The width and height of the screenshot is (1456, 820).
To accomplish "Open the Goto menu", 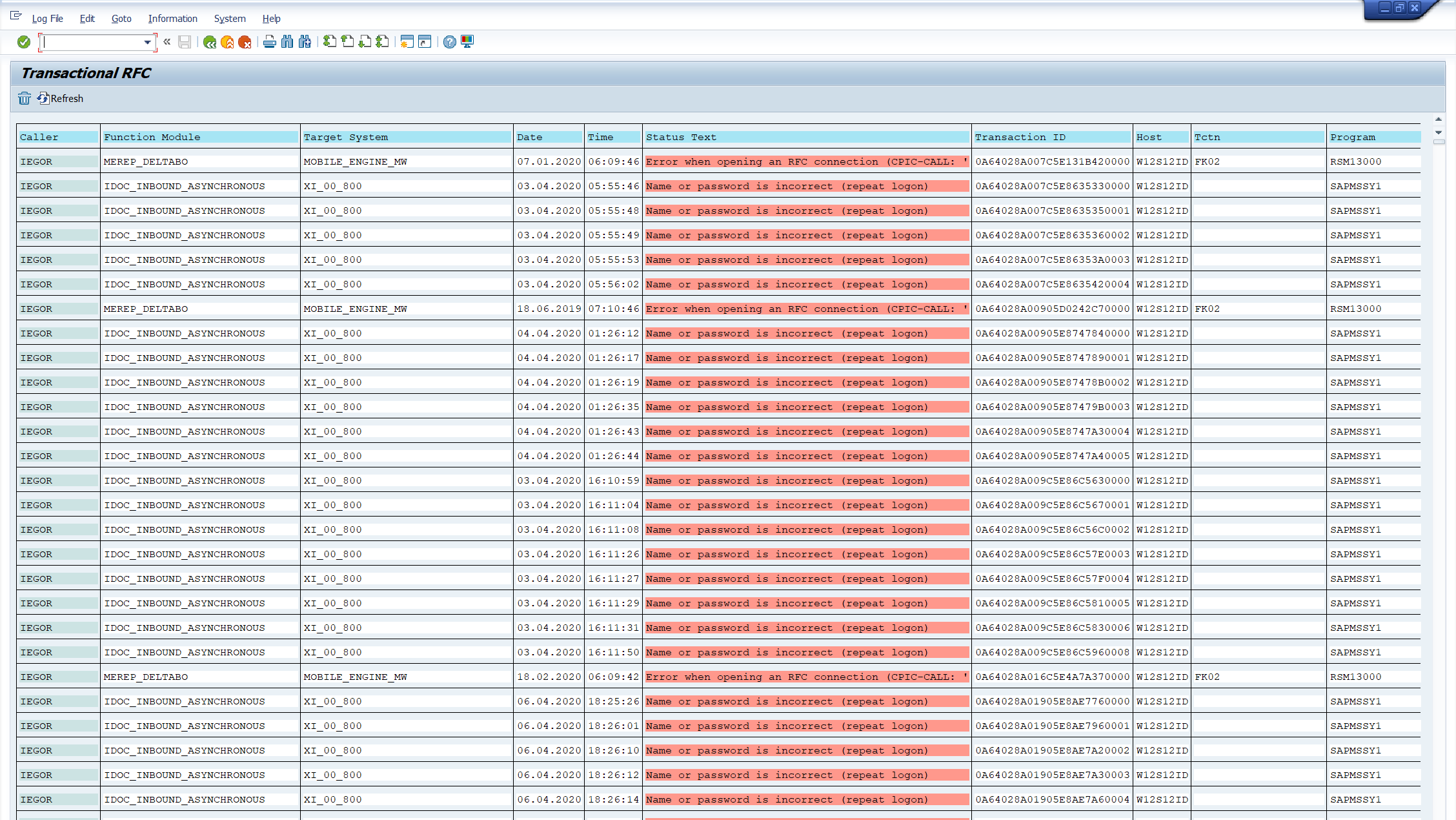I will (121, 19).
